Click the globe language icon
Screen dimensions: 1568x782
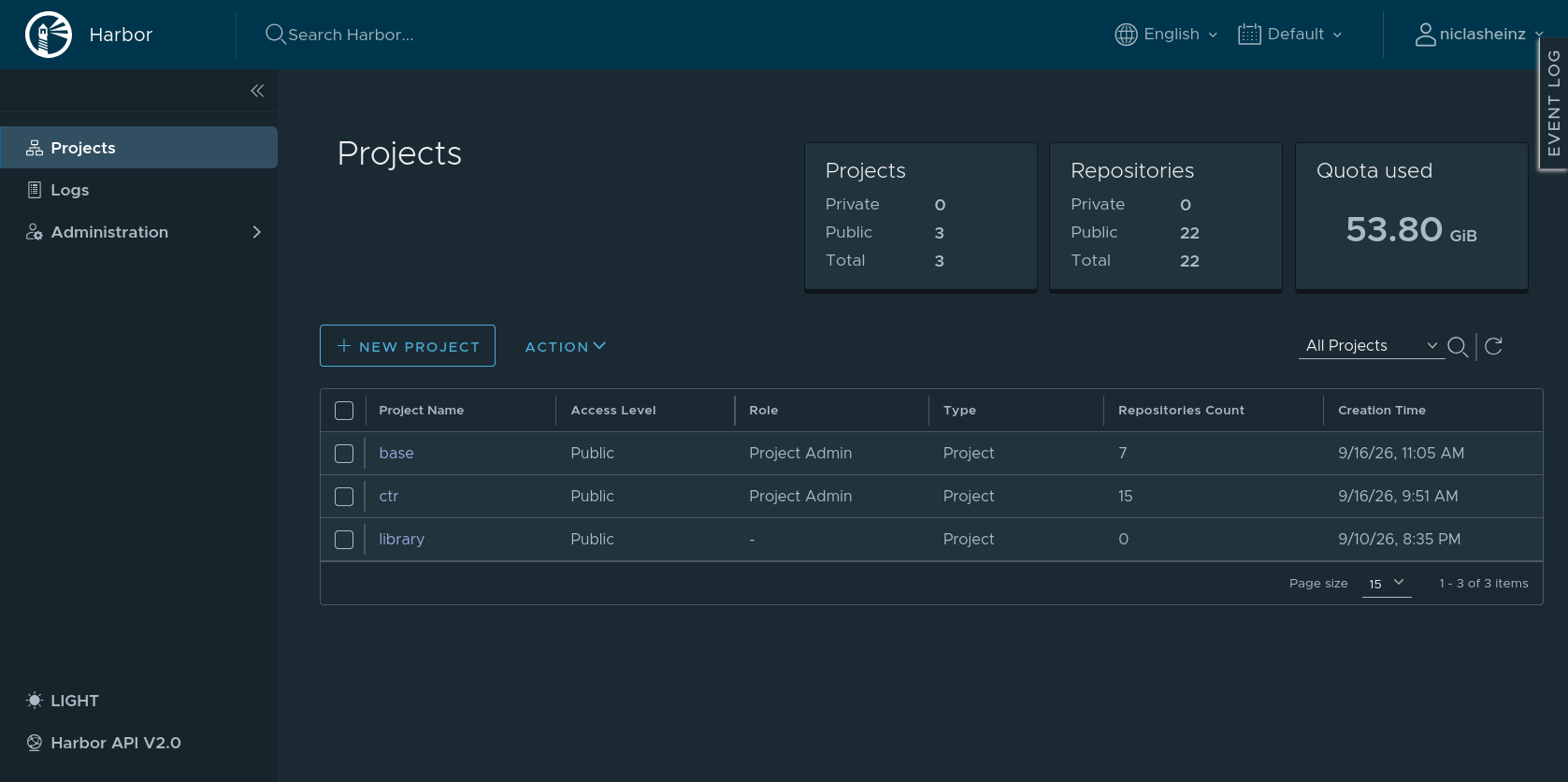[x=1127, y=35]
